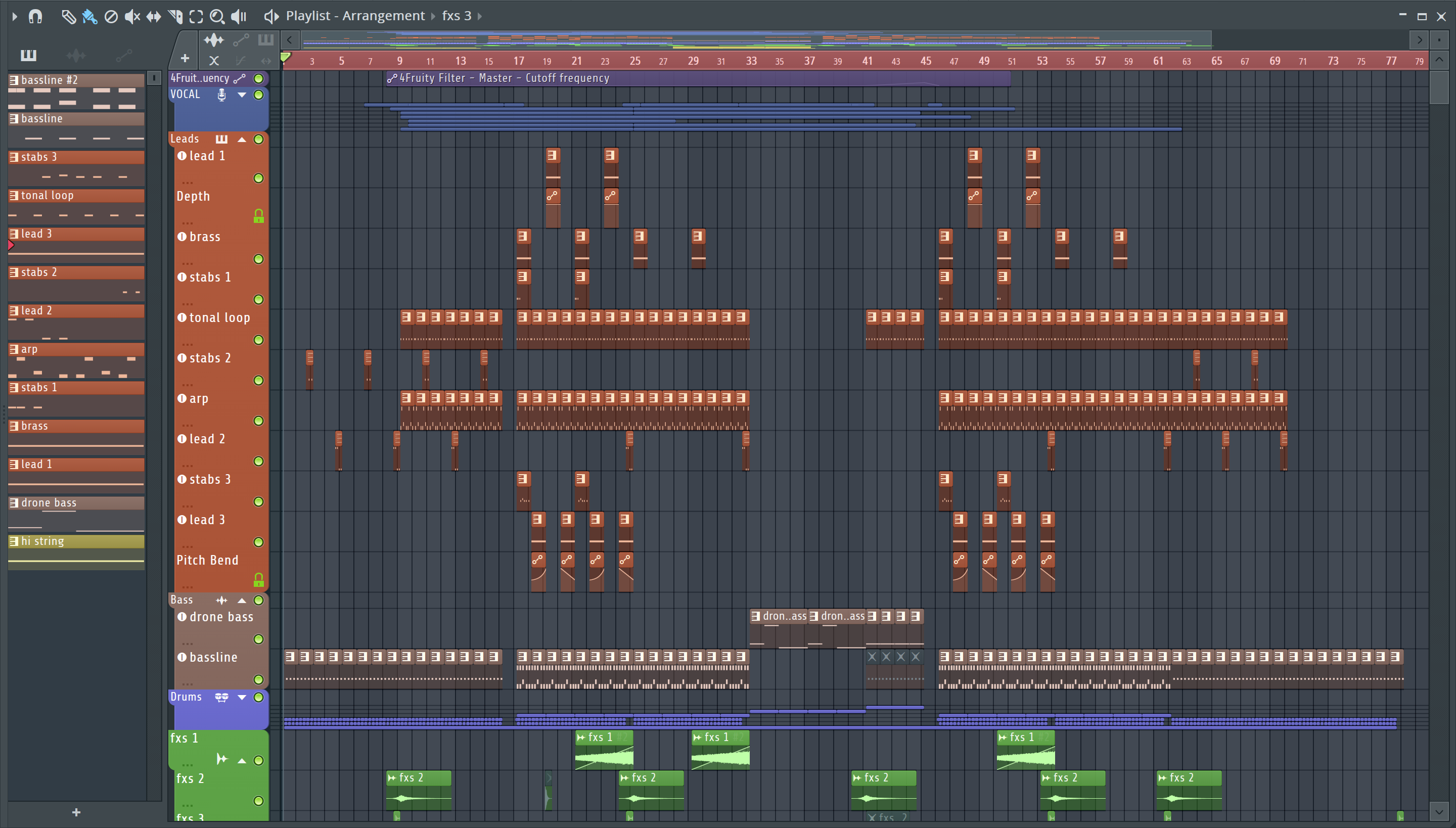The height and width of the screenshot is (828, 1456).
Task: Click the green playhead marker at start
Action: tap(286, 57)
